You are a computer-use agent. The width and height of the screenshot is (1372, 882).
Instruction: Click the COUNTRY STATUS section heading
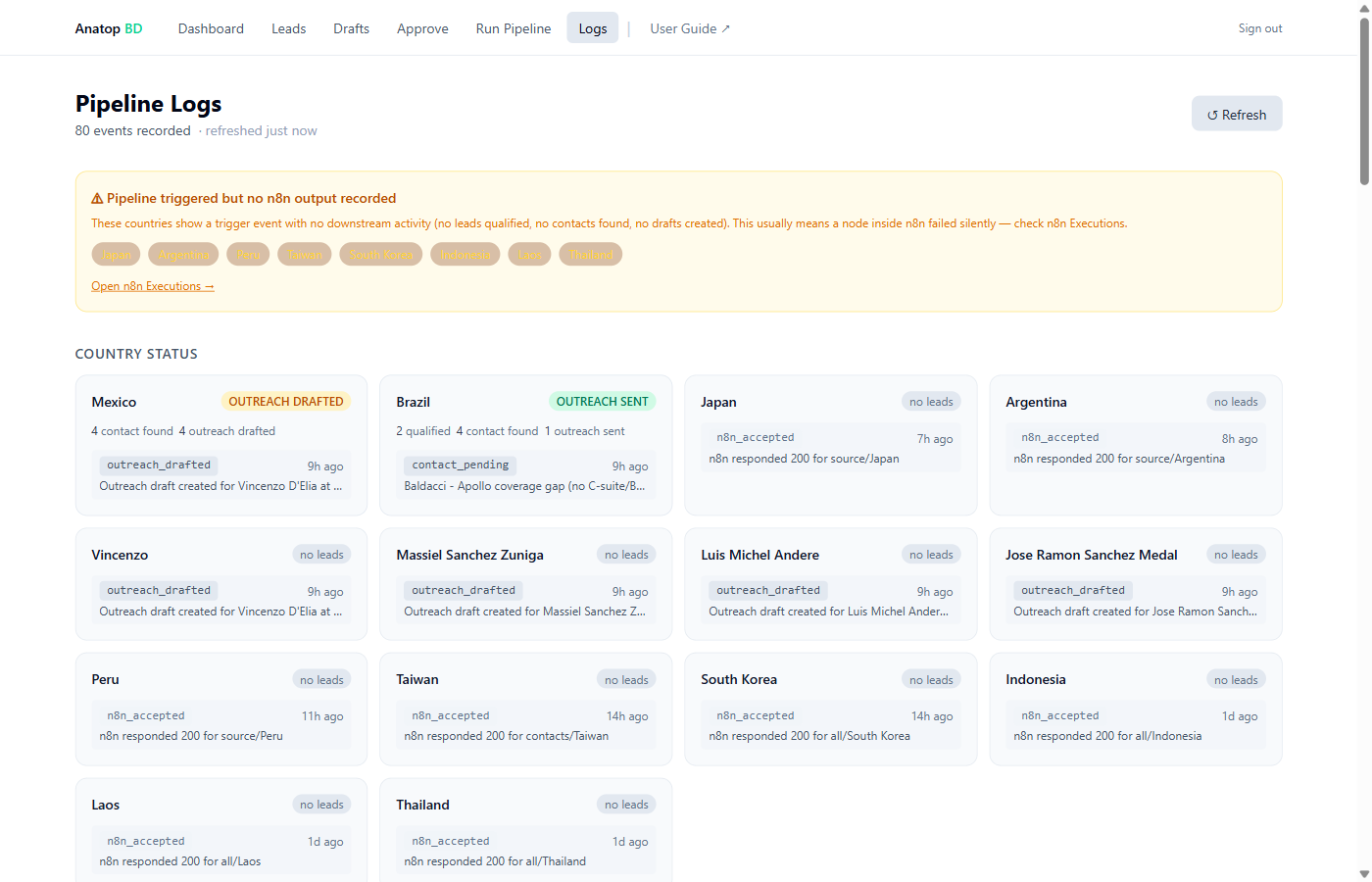[x=136, y=354]
